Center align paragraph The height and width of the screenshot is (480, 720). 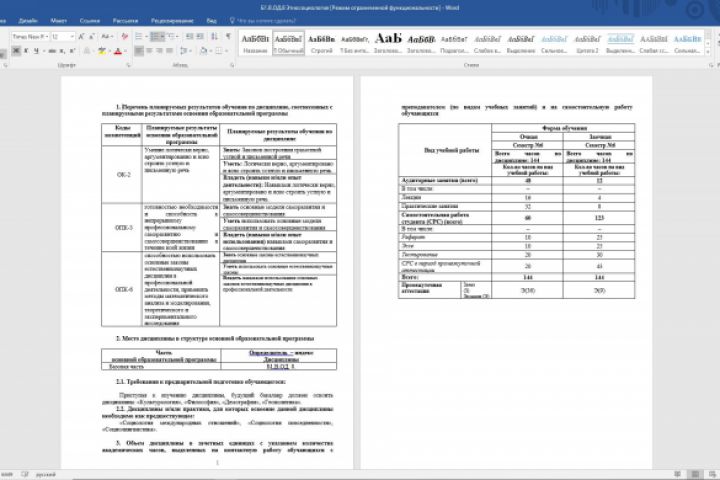point(149,51)
